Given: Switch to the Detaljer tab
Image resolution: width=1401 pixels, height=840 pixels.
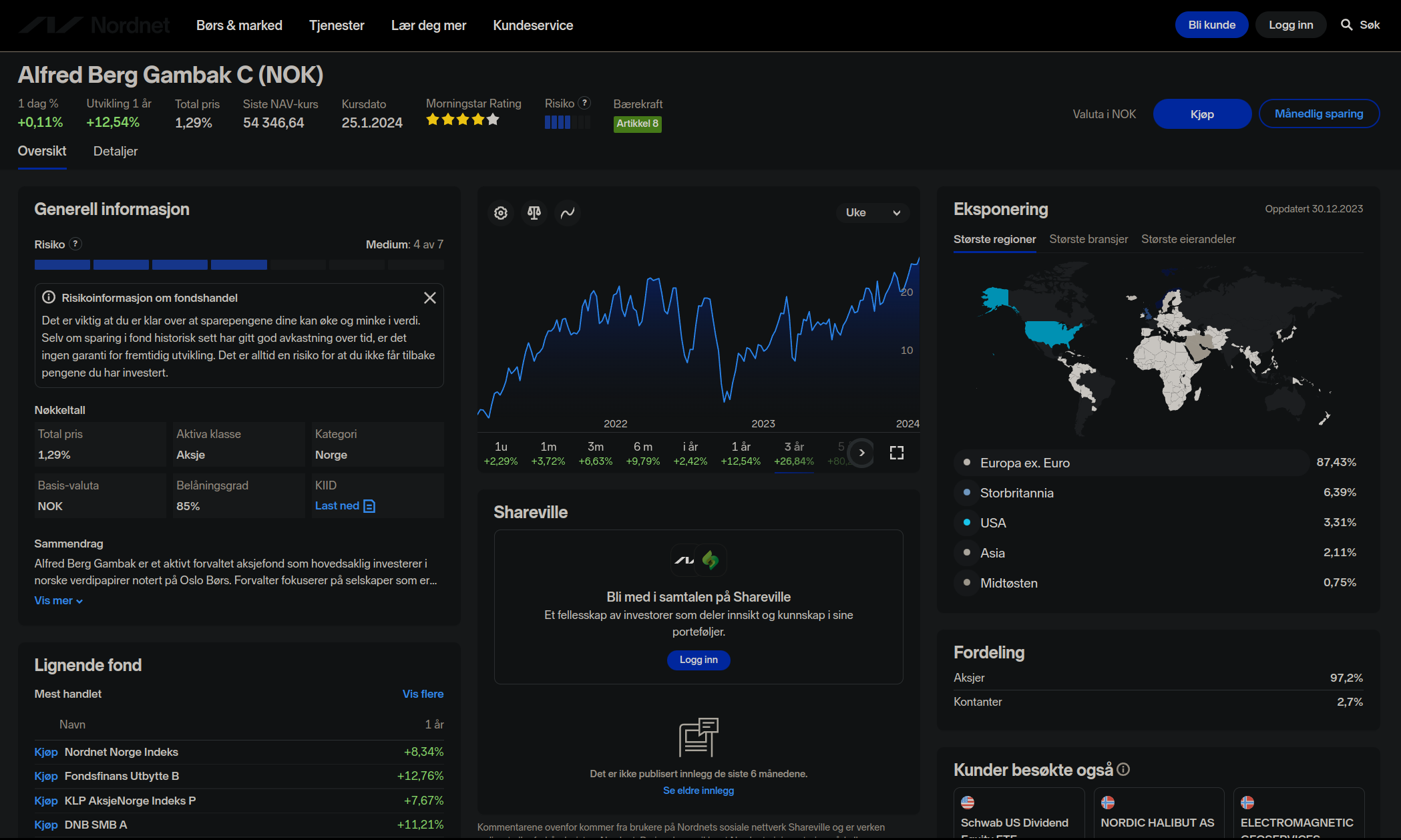Looking at the screenshot, I should [116, 151].
